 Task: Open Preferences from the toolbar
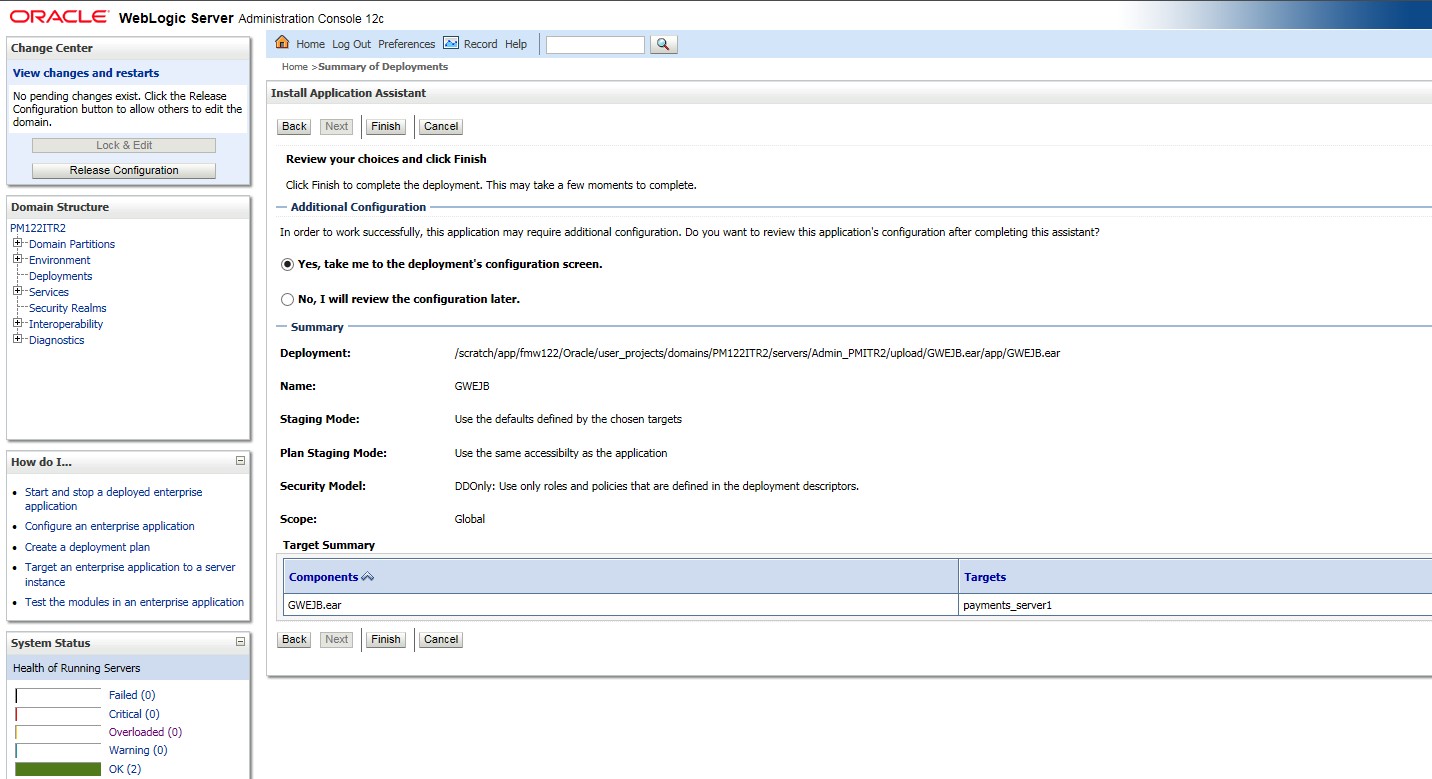click(x=406, y=44)
